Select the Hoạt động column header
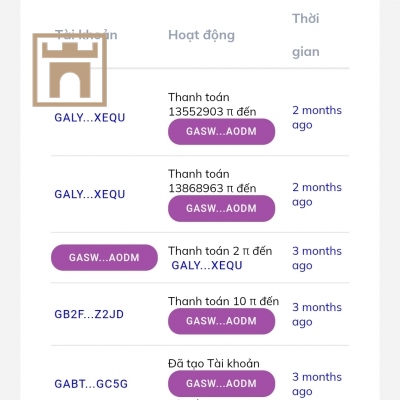This screenshot has width=400, height=400. [x=201, y=35]
